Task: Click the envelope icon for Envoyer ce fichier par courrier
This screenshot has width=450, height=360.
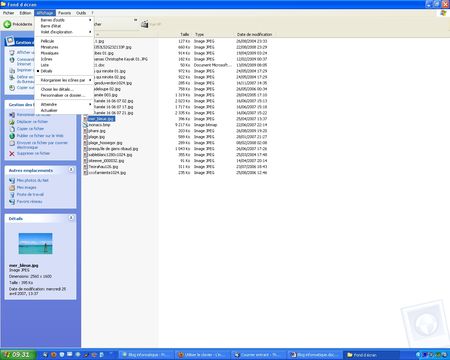Action: coord(12,143)
